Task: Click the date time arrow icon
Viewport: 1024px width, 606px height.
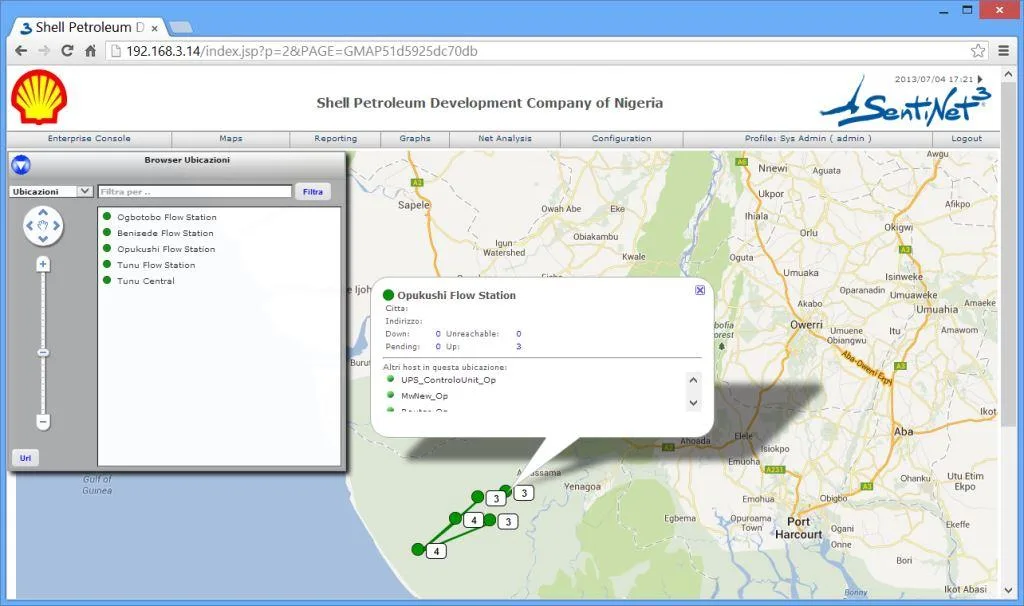Action: (x=980, y=79)
